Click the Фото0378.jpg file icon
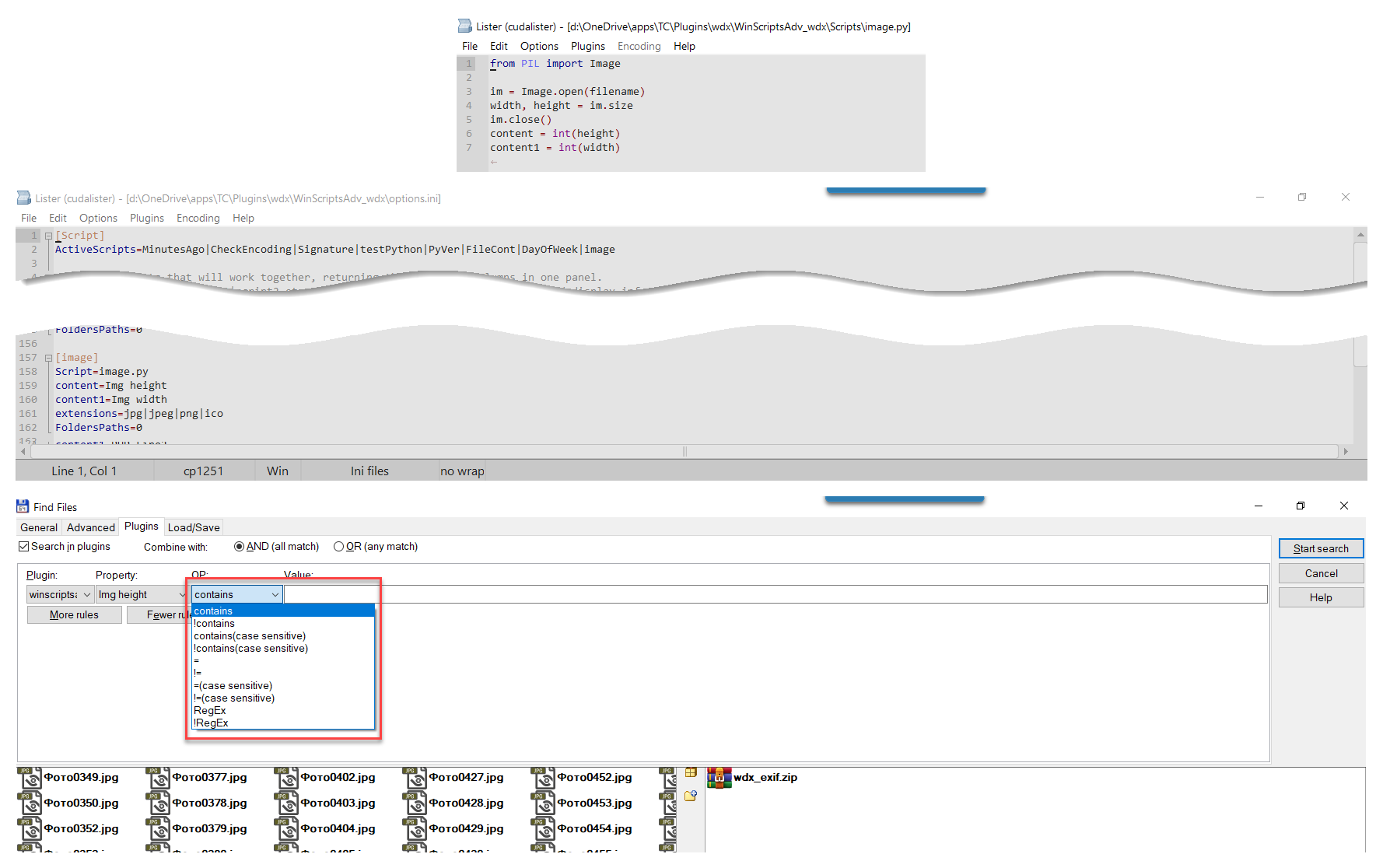The image size is (1383, 868). click(x=159, y=803)
